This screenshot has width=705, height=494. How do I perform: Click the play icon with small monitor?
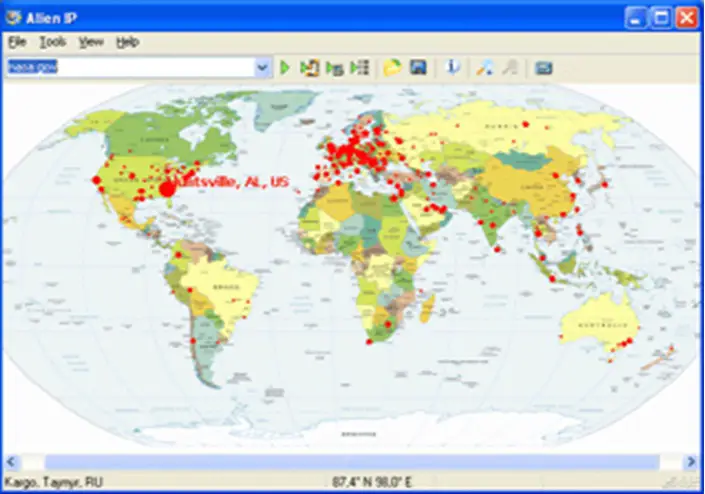coord(335,68)
